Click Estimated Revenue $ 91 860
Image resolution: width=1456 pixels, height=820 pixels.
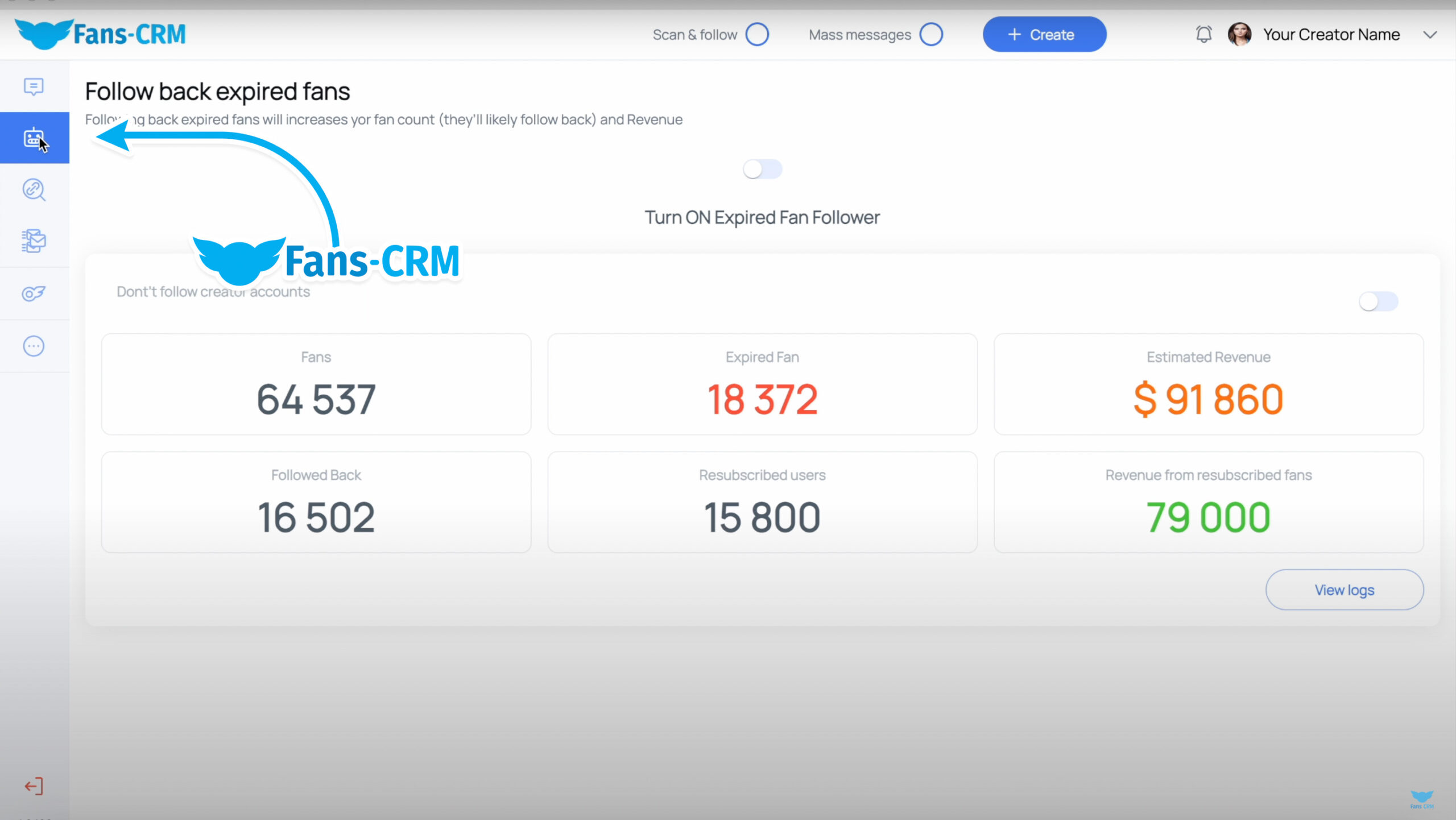[x=1208, y=399]
